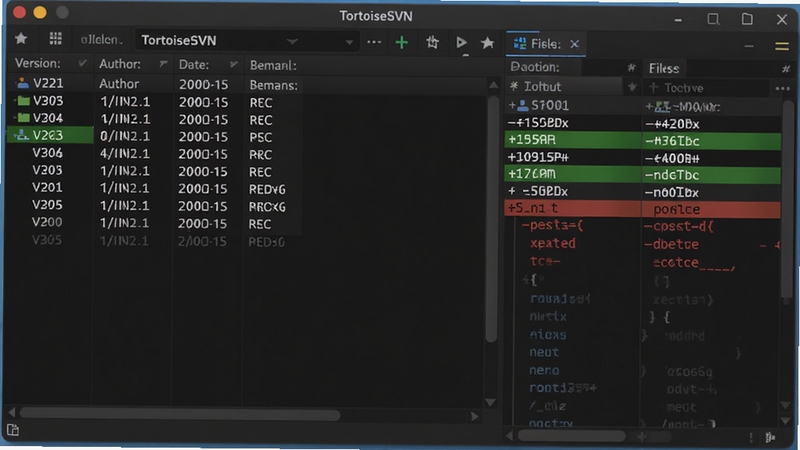Image resolution: width=800 pixels, height=450 pixels.
Task: Expand the S7001 diff entry
Action: click(x=512, y=105)
